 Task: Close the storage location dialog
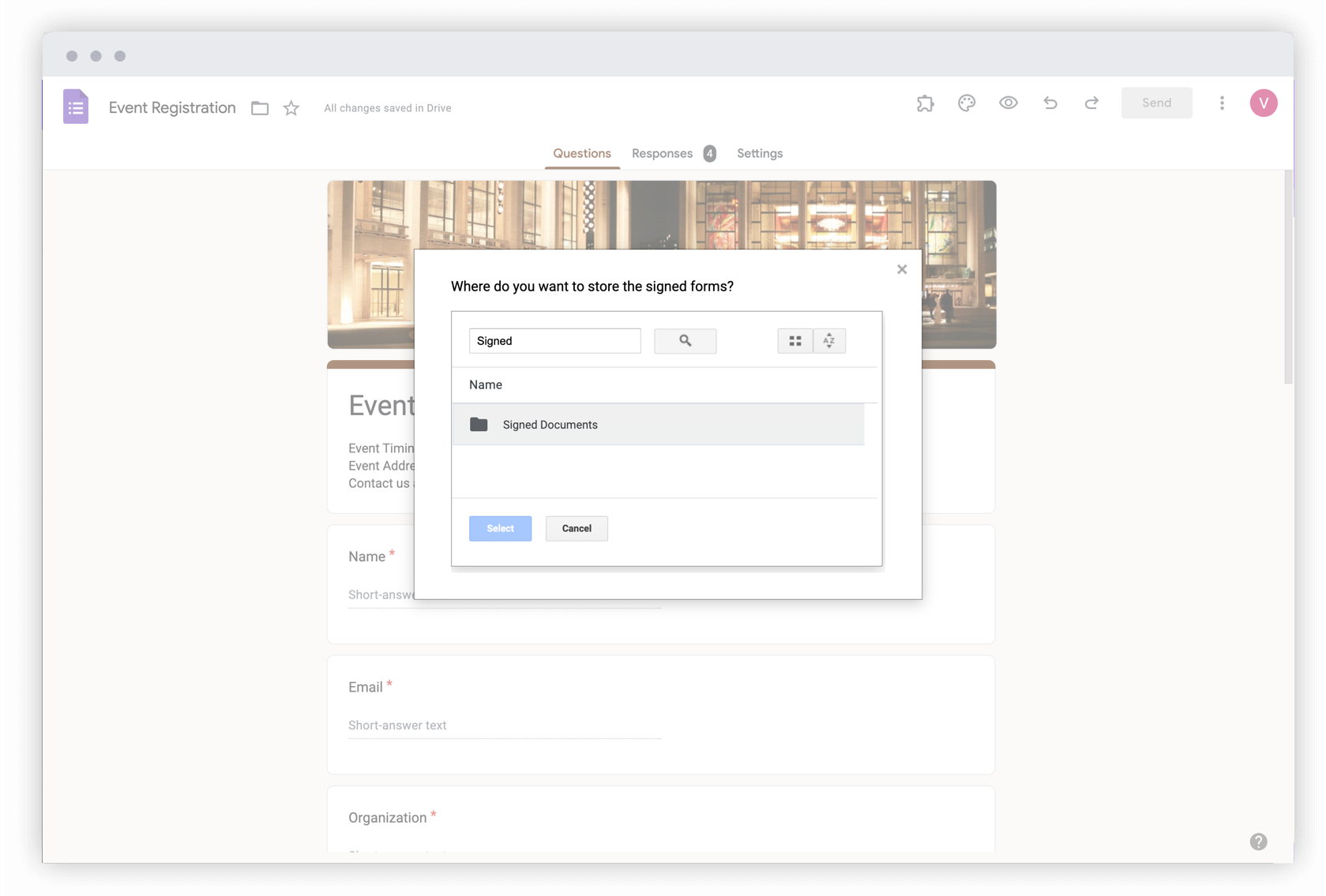[x=901, y=268]
